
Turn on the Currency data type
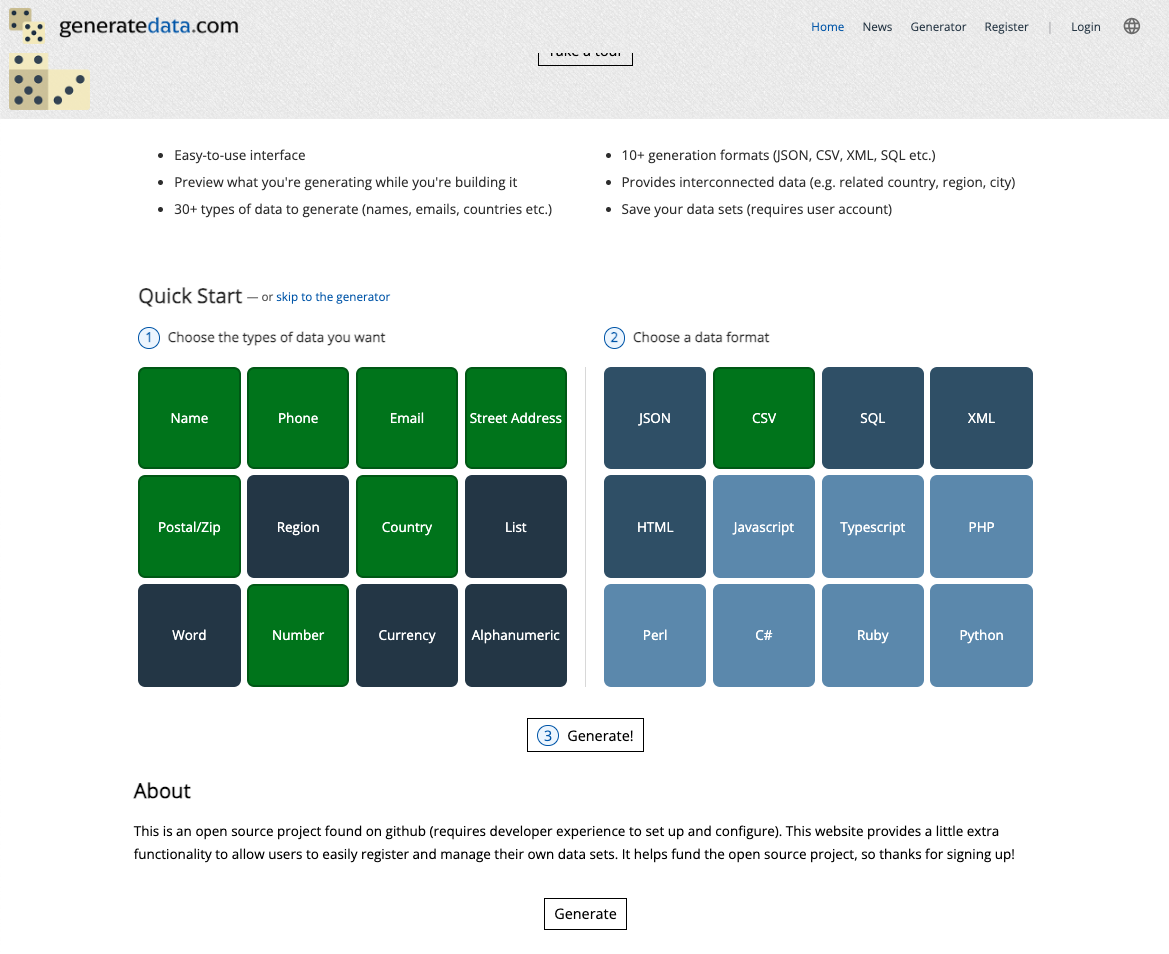pos(407,635)
